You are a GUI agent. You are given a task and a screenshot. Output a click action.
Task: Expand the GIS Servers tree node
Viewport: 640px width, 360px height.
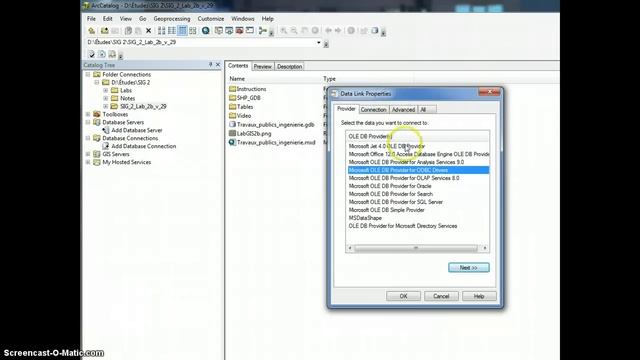tap(88, 154)
